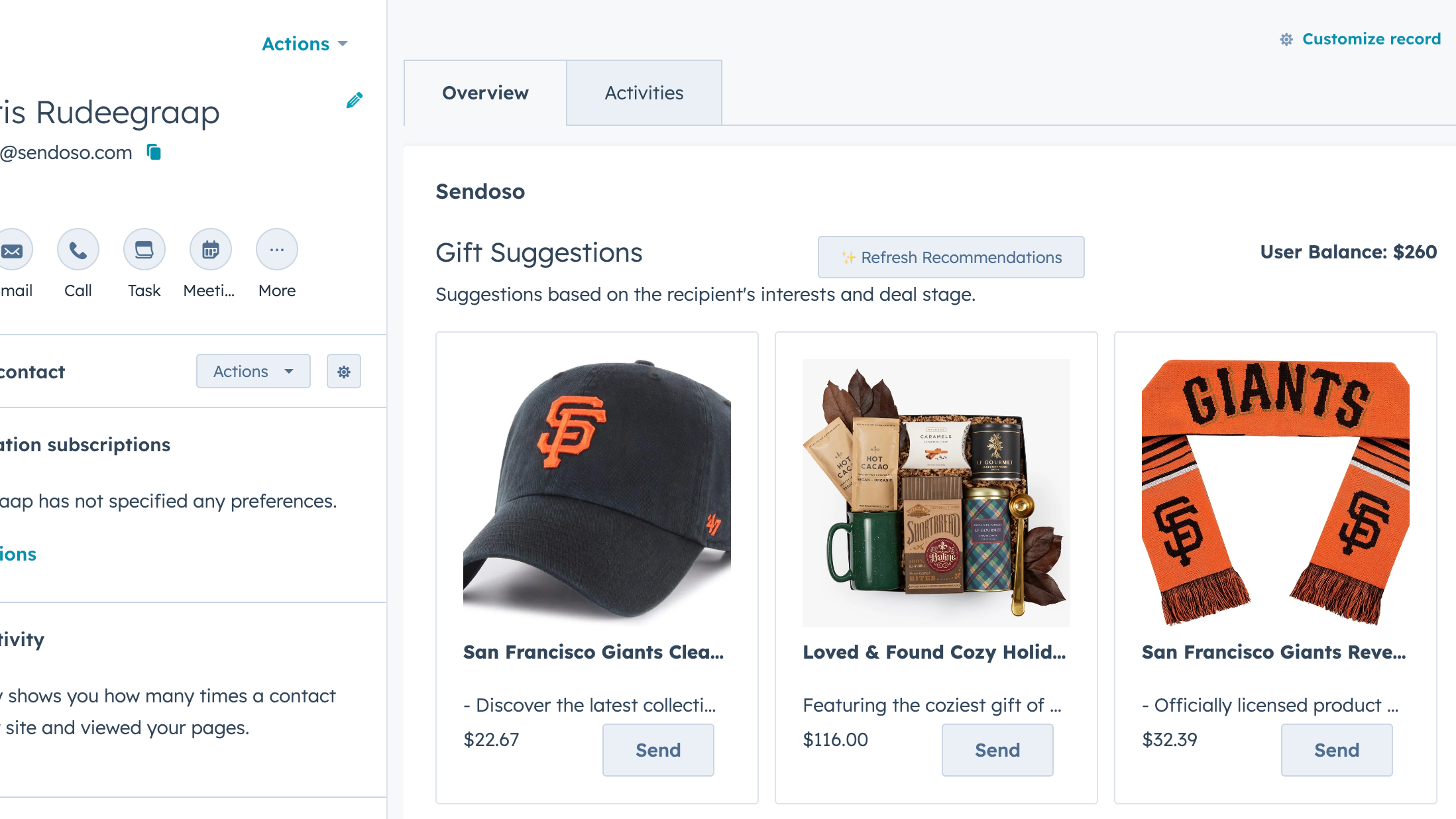Switch to the Overview tab
1456x819 pixels.
point(485,93)
